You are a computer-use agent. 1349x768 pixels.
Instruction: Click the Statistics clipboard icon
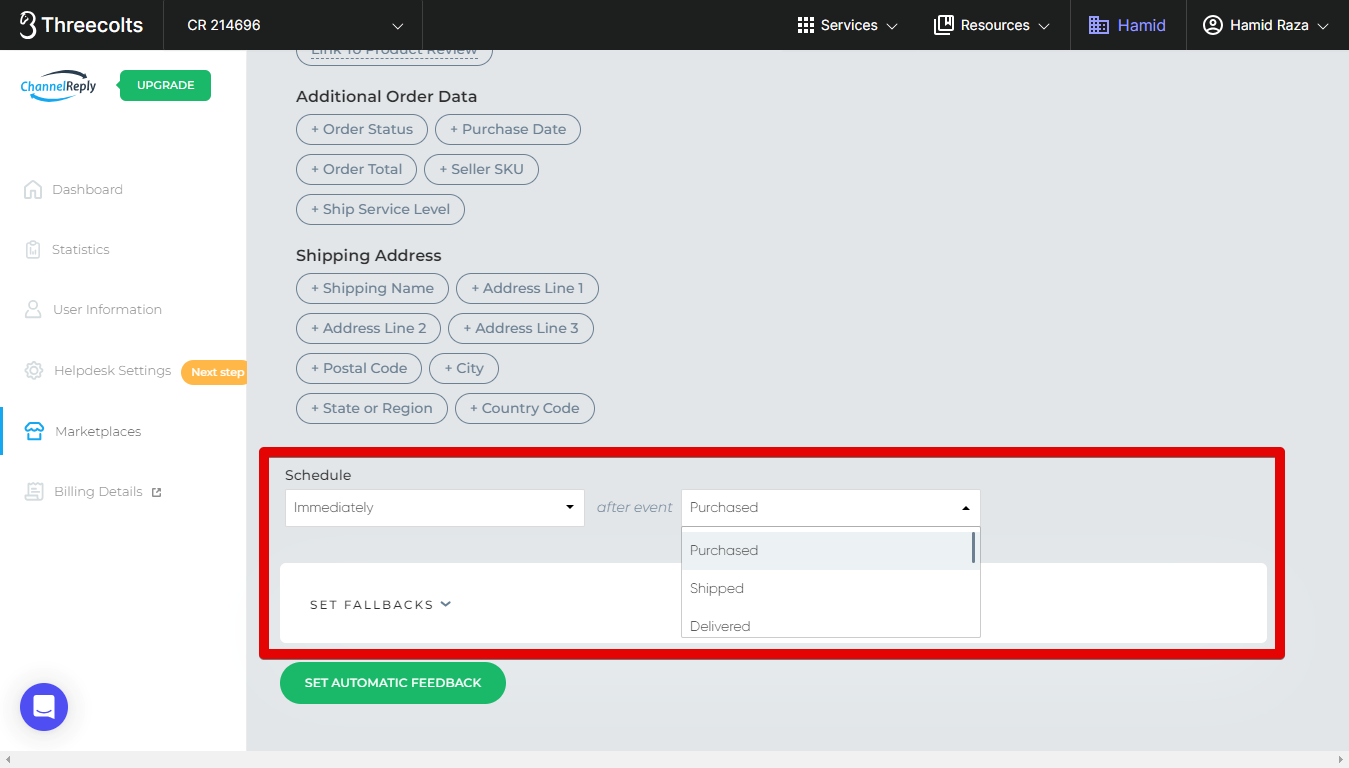pyautogui.click(x=33, y=249)
